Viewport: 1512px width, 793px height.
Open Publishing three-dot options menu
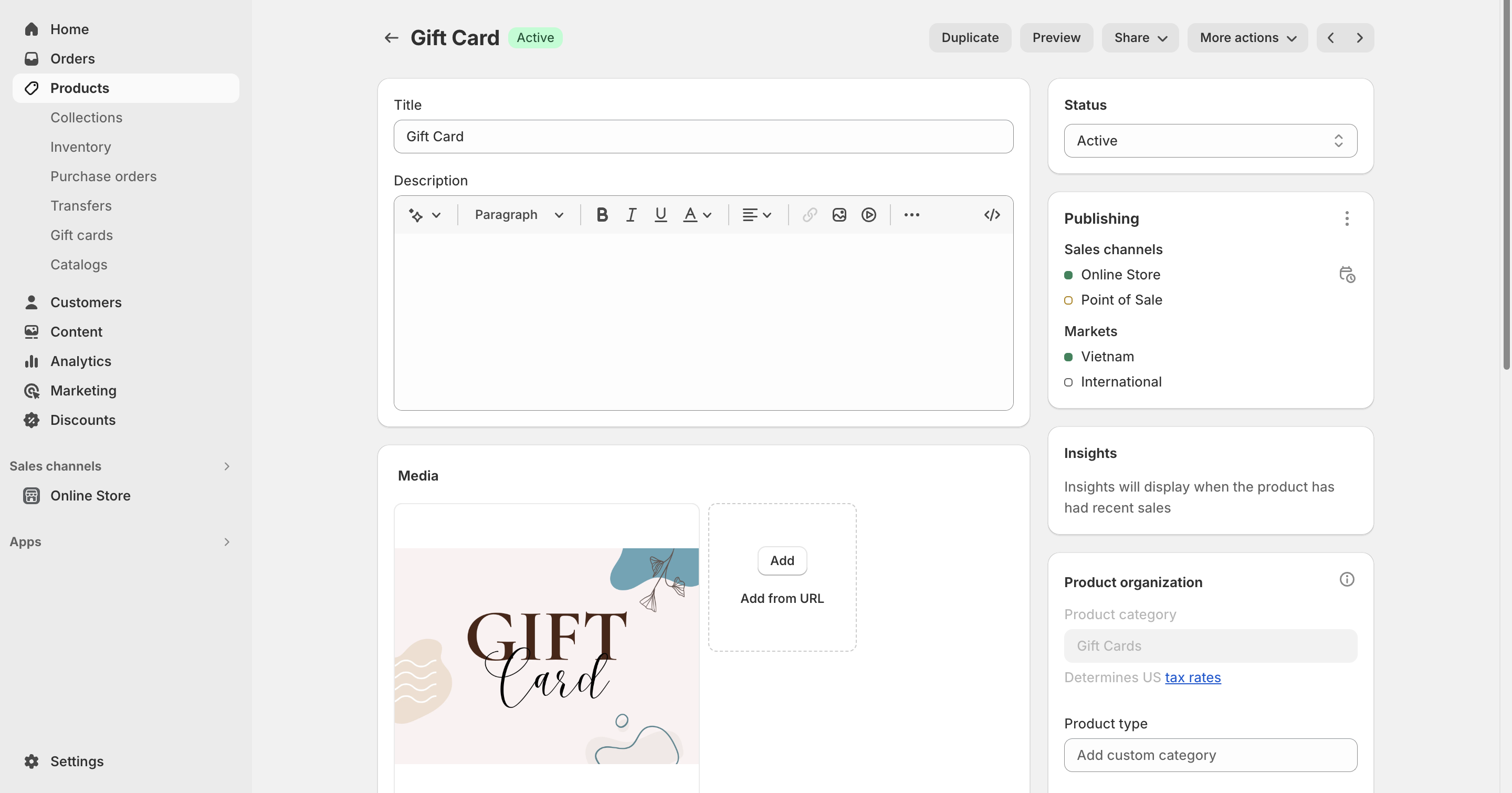1347,218
